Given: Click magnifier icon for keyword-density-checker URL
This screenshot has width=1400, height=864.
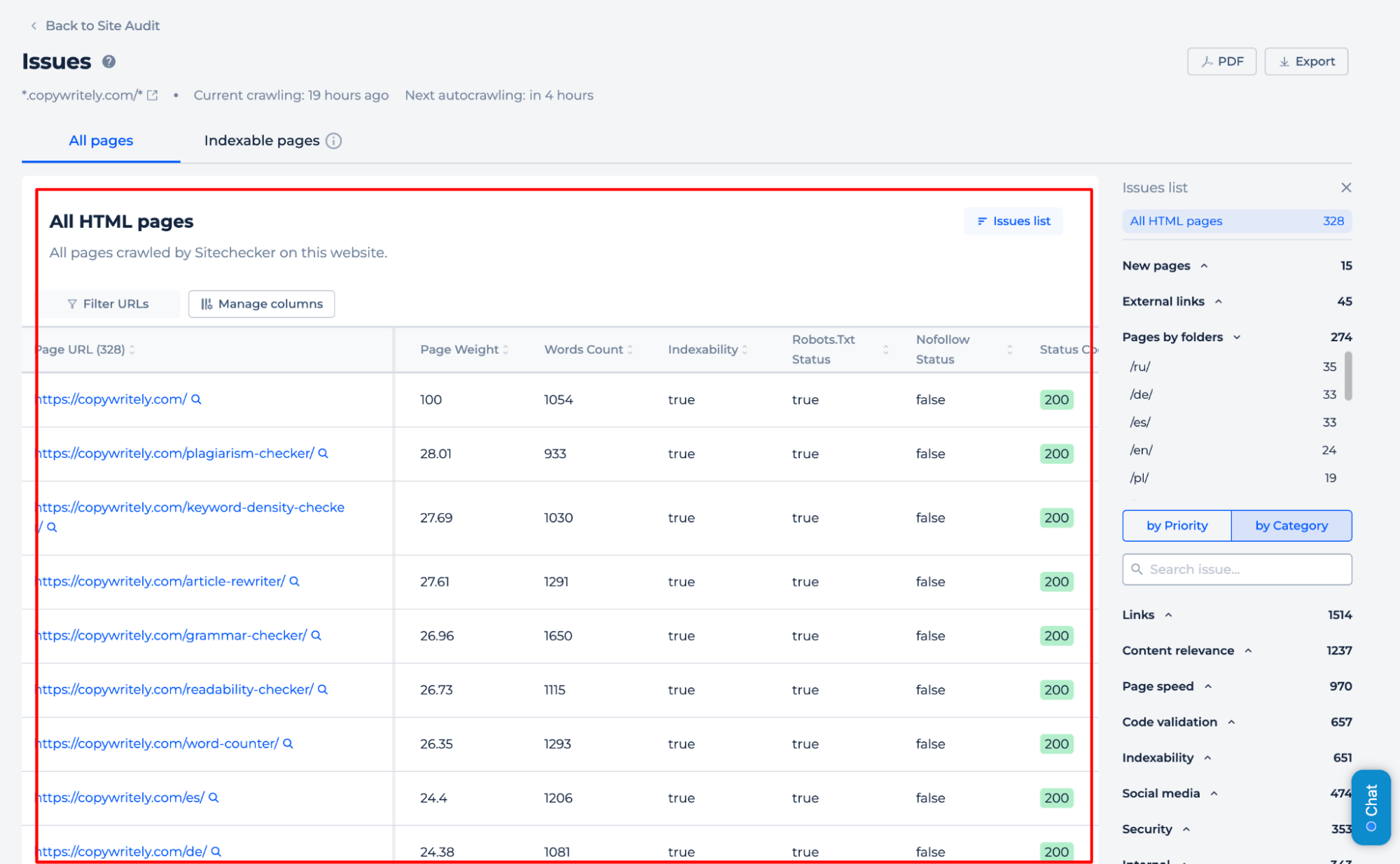Looking at the screenshot, I should click(x=51, y=527).
